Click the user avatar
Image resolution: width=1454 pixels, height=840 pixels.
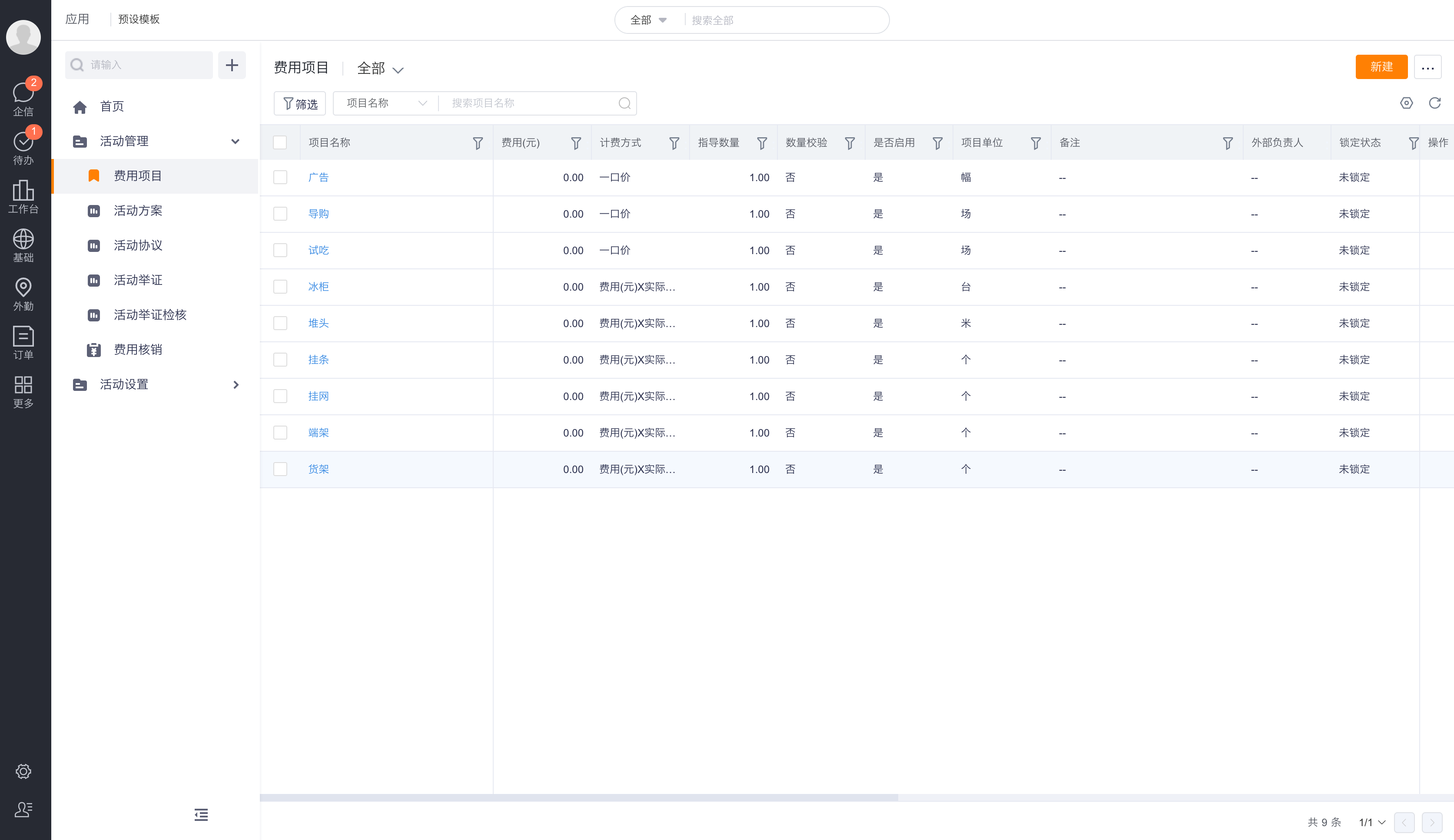pyautogui.click(x=23, y=37)
